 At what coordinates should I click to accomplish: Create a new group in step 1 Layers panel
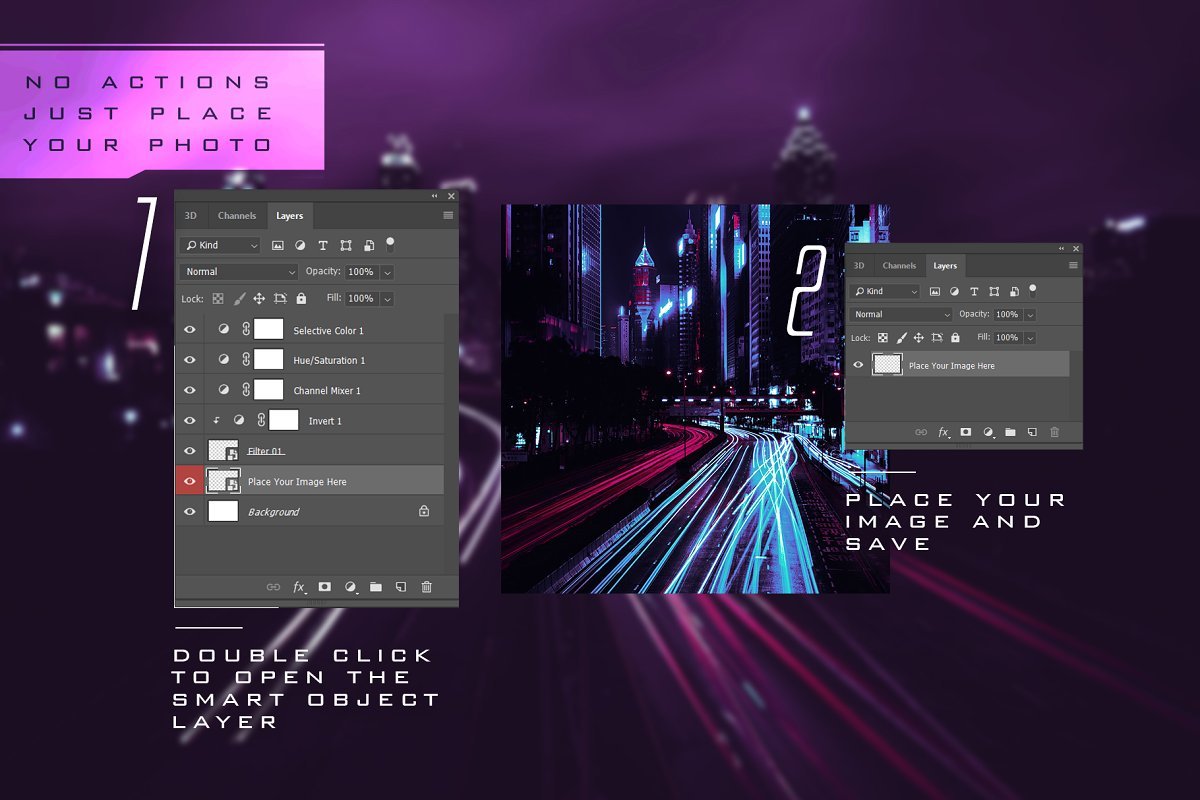tap(376, 587)
